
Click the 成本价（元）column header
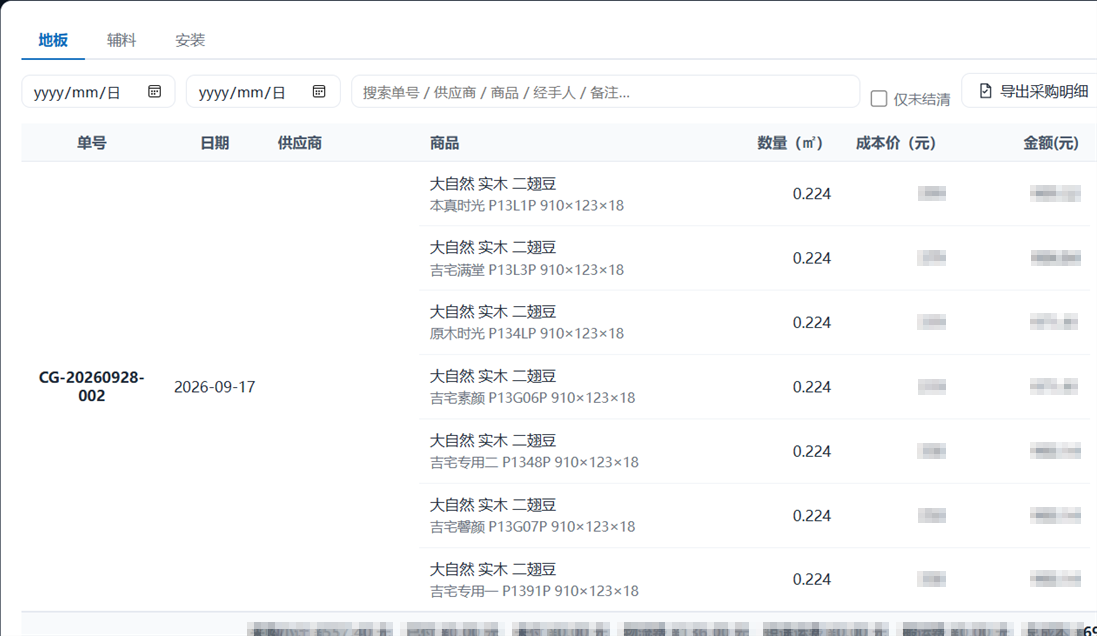[896, 143]
